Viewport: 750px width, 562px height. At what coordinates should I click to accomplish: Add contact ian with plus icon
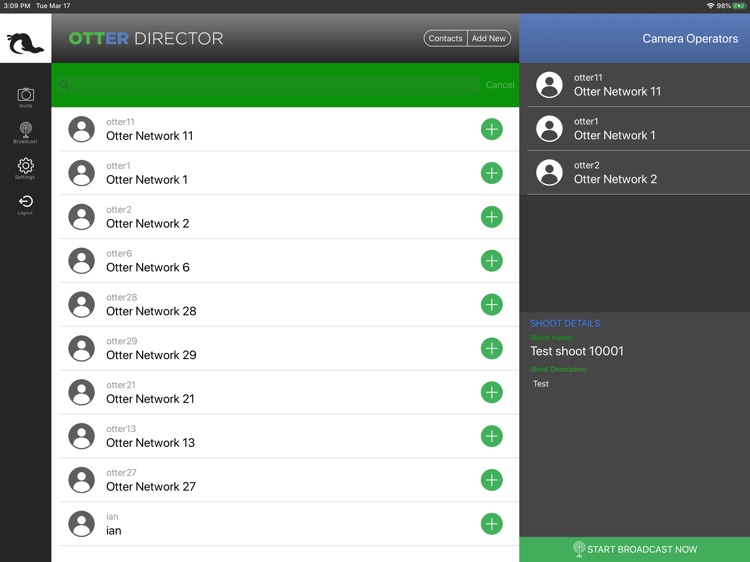[x=491, y=524]
